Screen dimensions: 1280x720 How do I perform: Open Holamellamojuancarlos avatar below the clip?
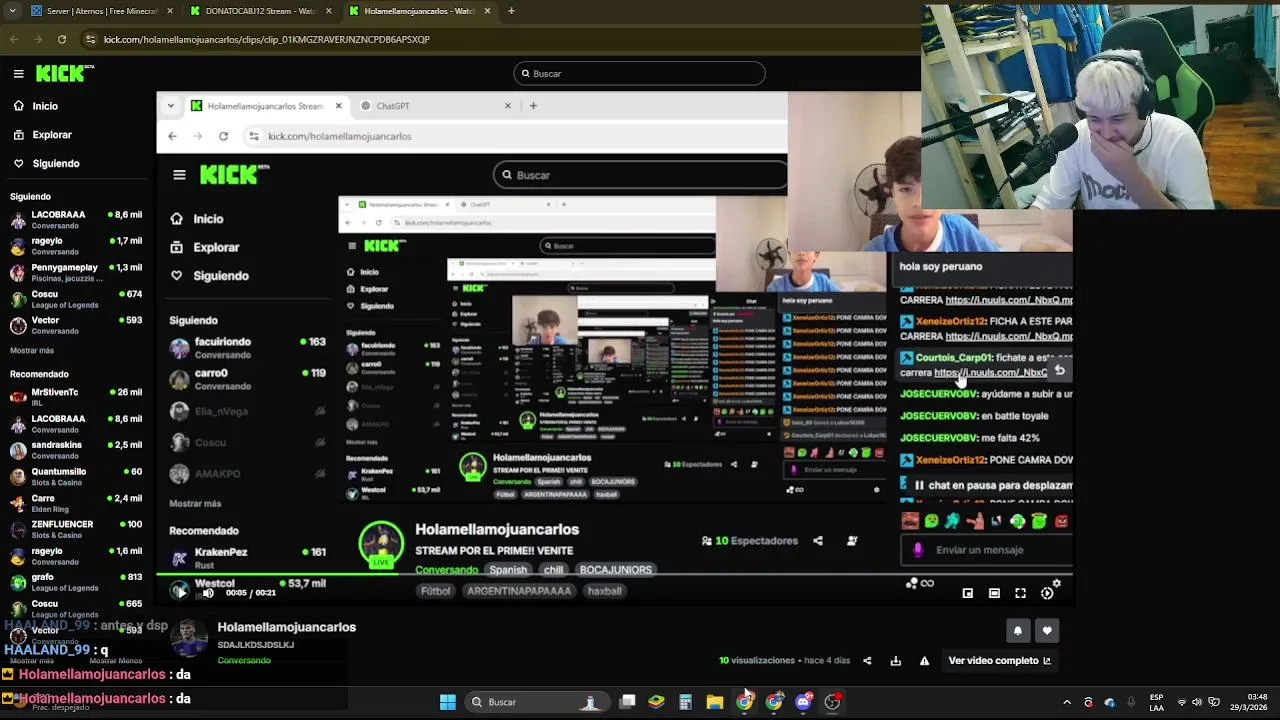pos(188,640)
